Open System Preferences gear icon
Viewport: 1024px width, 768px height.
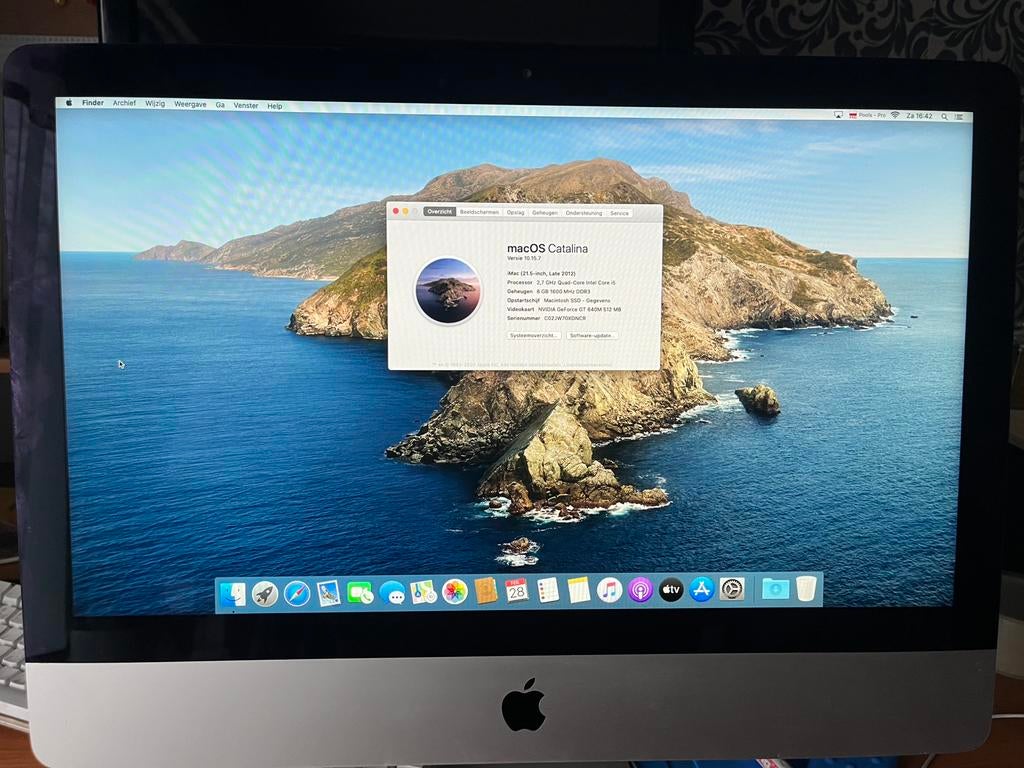(732, 589)
